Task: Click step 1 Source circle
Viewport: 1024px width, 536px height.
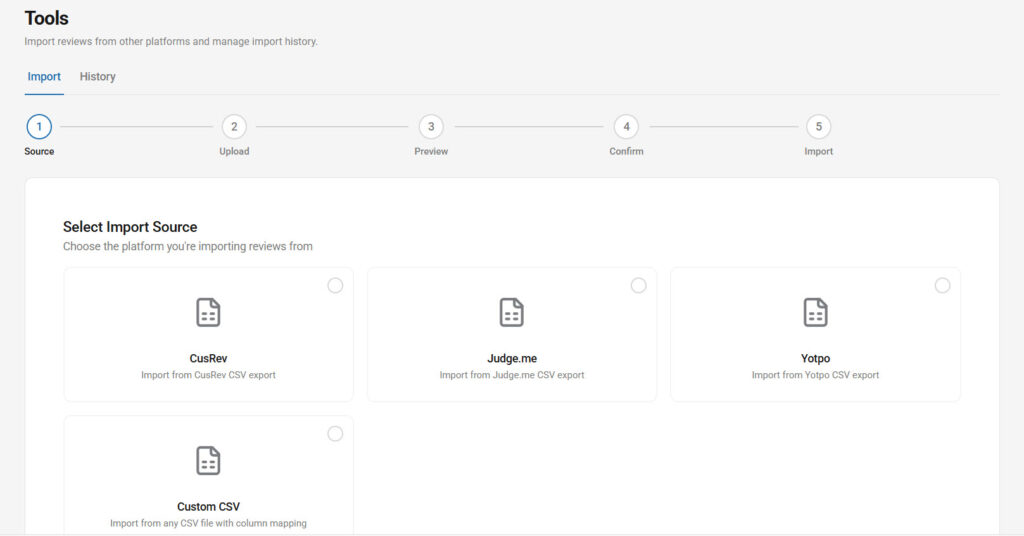Action: pyautogui.click(x=39, y=127)
